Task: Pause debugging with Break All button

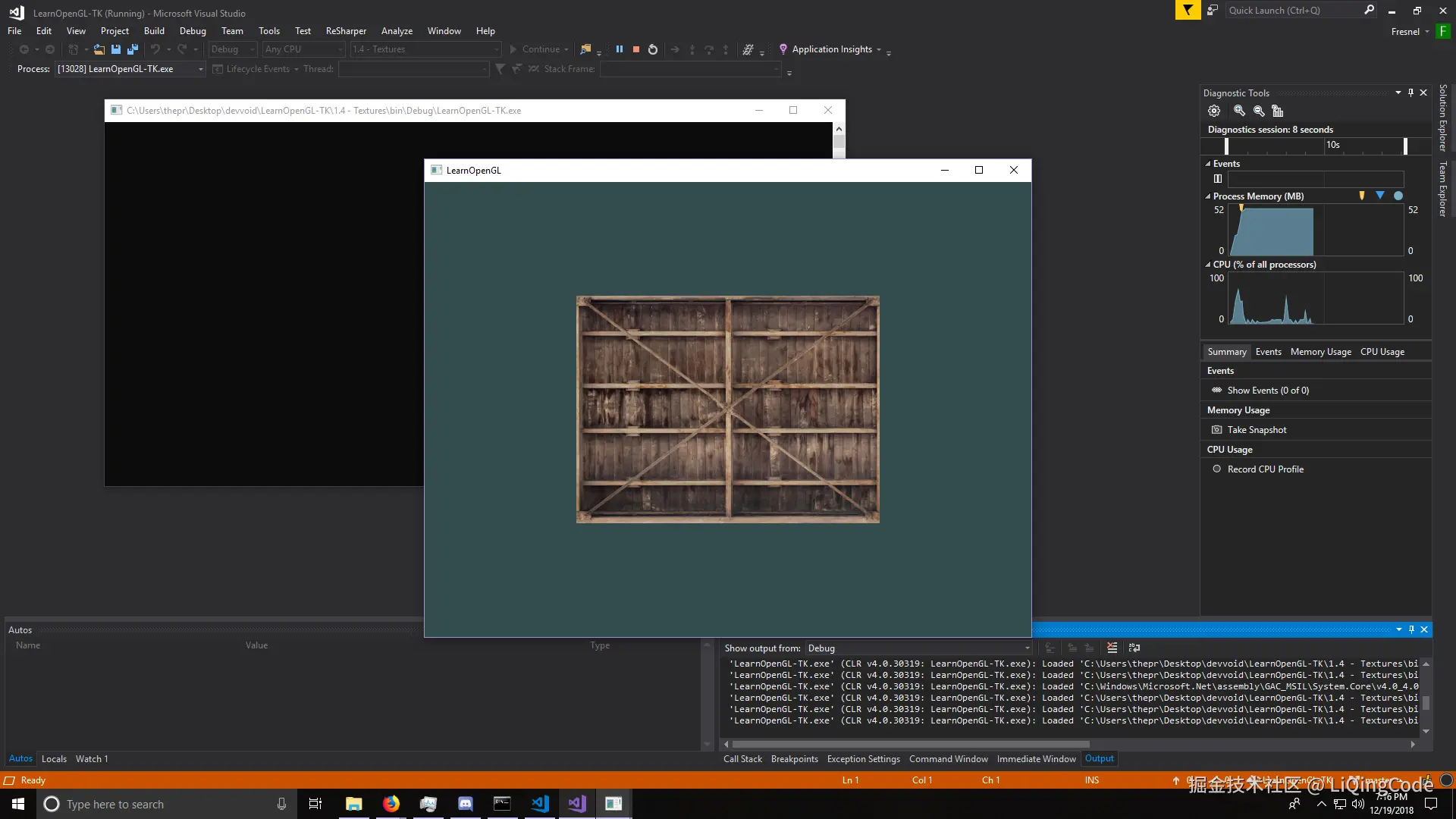Action: 620,49
